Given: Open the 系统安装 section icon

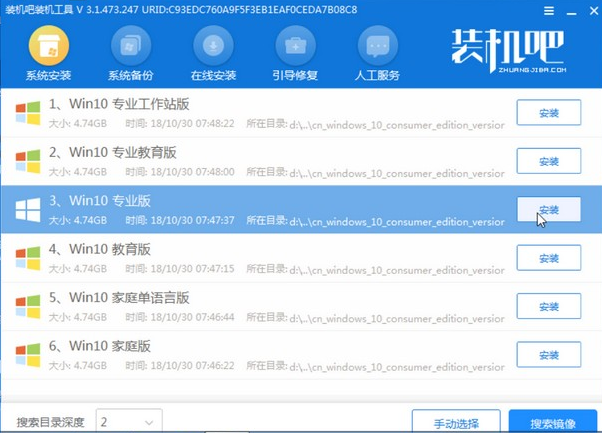Looking at the screenshot, I should [50, 47].
